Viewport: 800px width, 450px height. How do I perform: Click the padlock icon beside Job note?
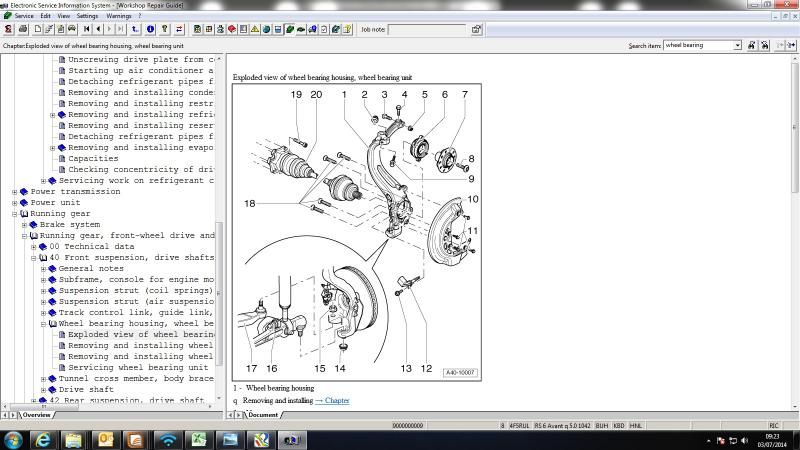point(476,29)
